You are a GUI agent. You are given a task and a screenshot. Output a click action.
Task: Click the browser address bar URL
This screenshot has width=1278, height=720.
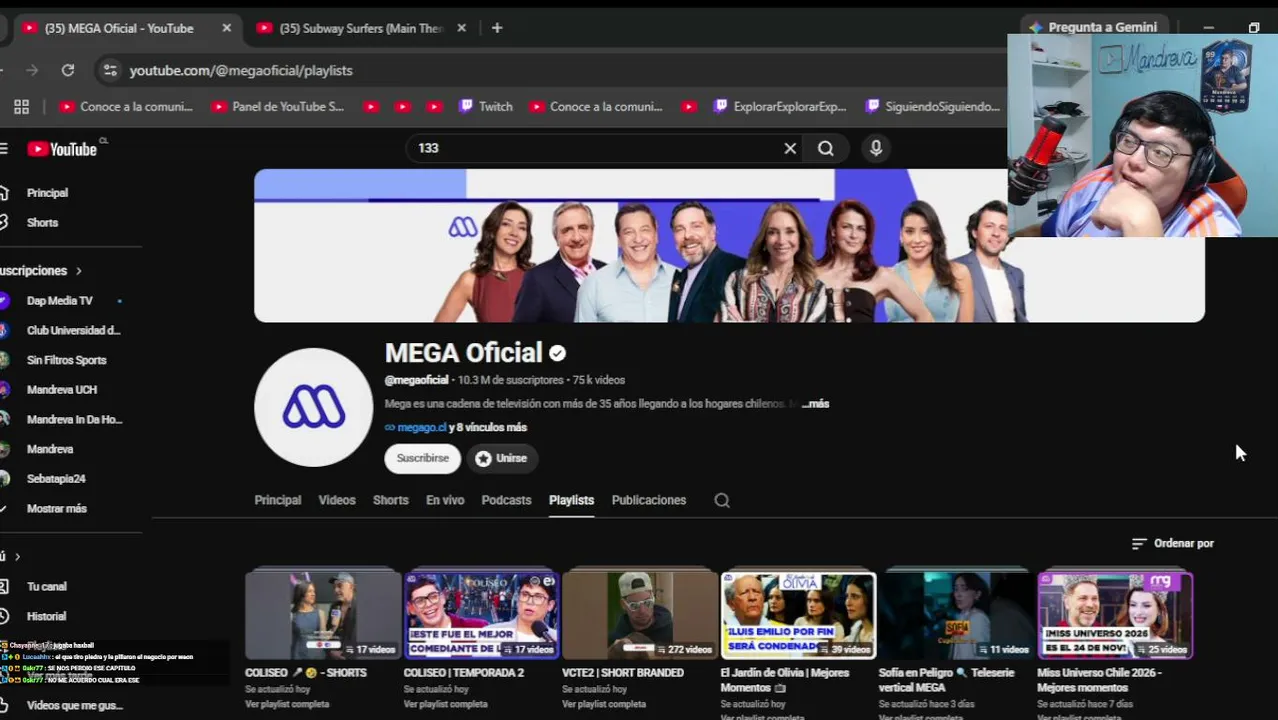241,70
